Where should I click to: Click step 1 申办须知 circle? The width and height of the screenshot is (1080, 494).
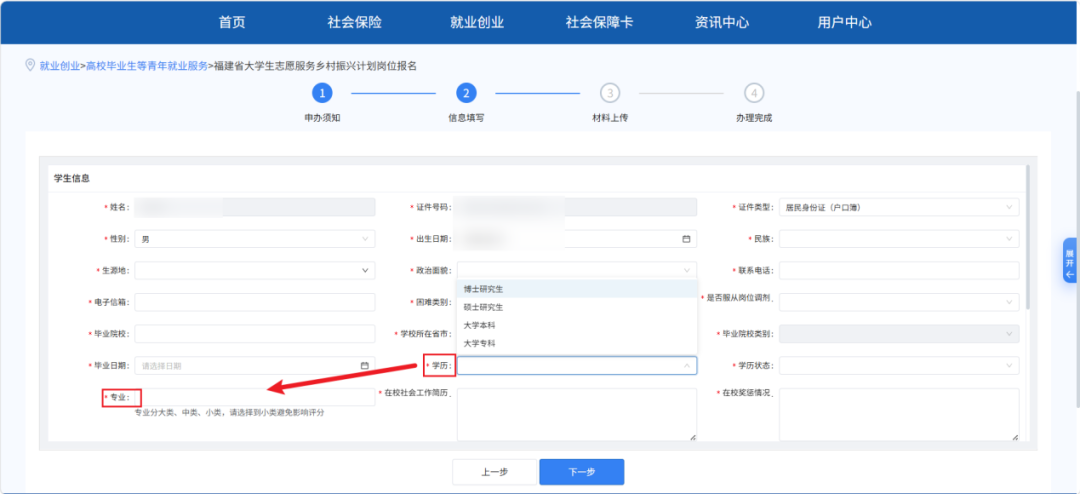[321, 93]
